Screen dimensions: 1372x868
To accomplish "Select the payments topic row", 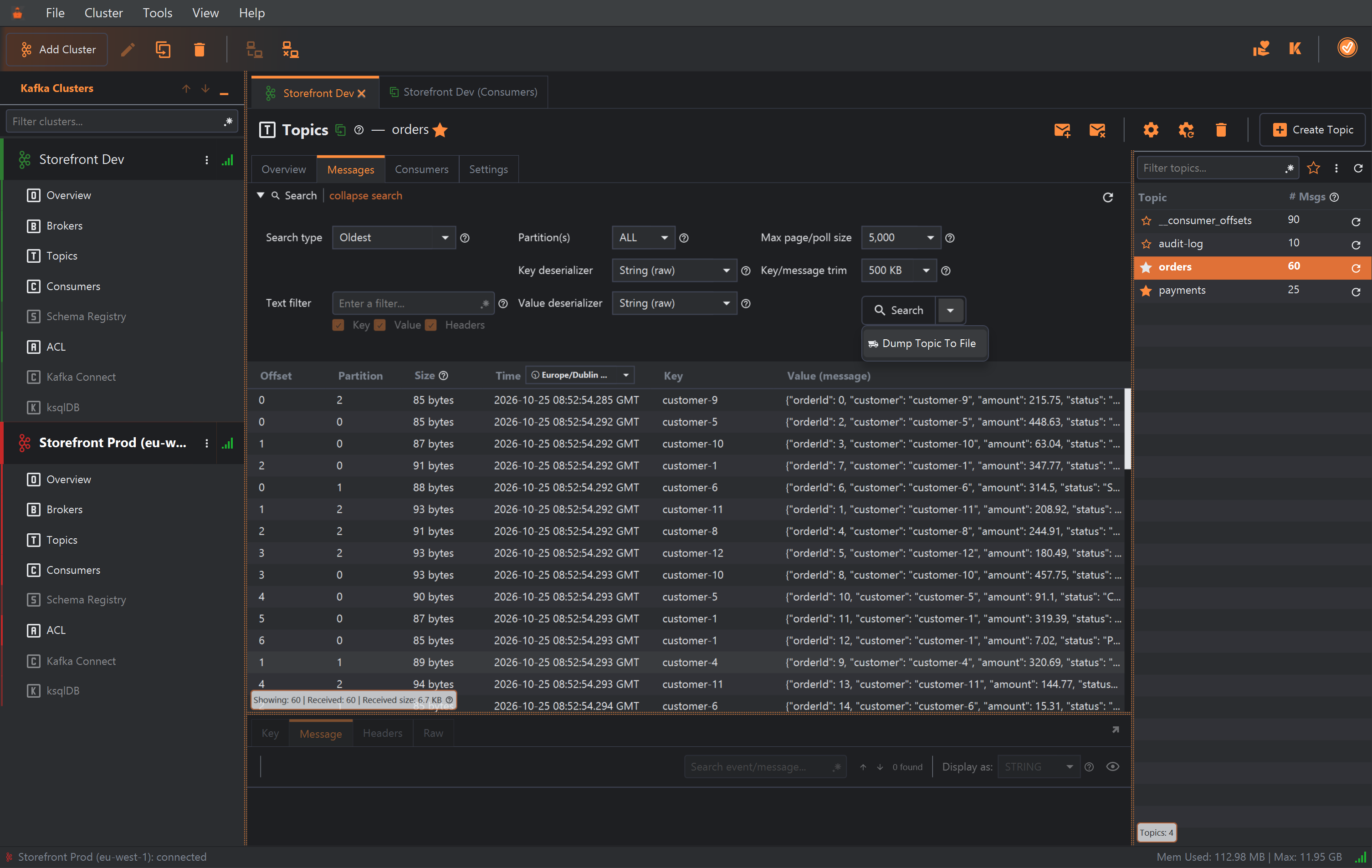I will tap(1252, 291).
